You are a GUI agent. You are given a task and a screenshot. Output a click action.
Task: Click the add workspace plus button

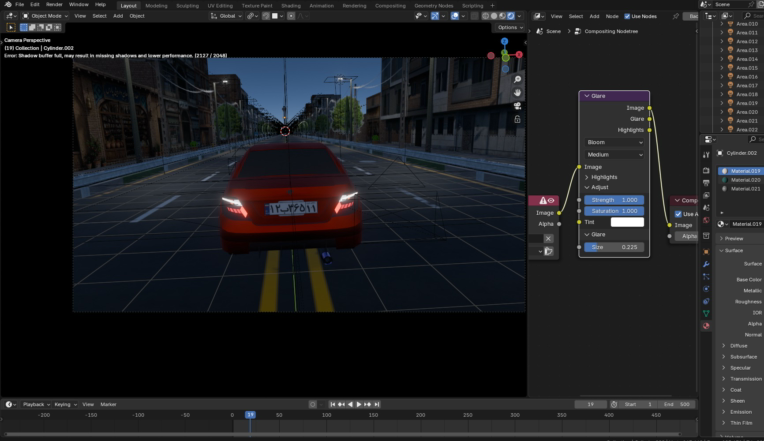click(x=492, y=6)
